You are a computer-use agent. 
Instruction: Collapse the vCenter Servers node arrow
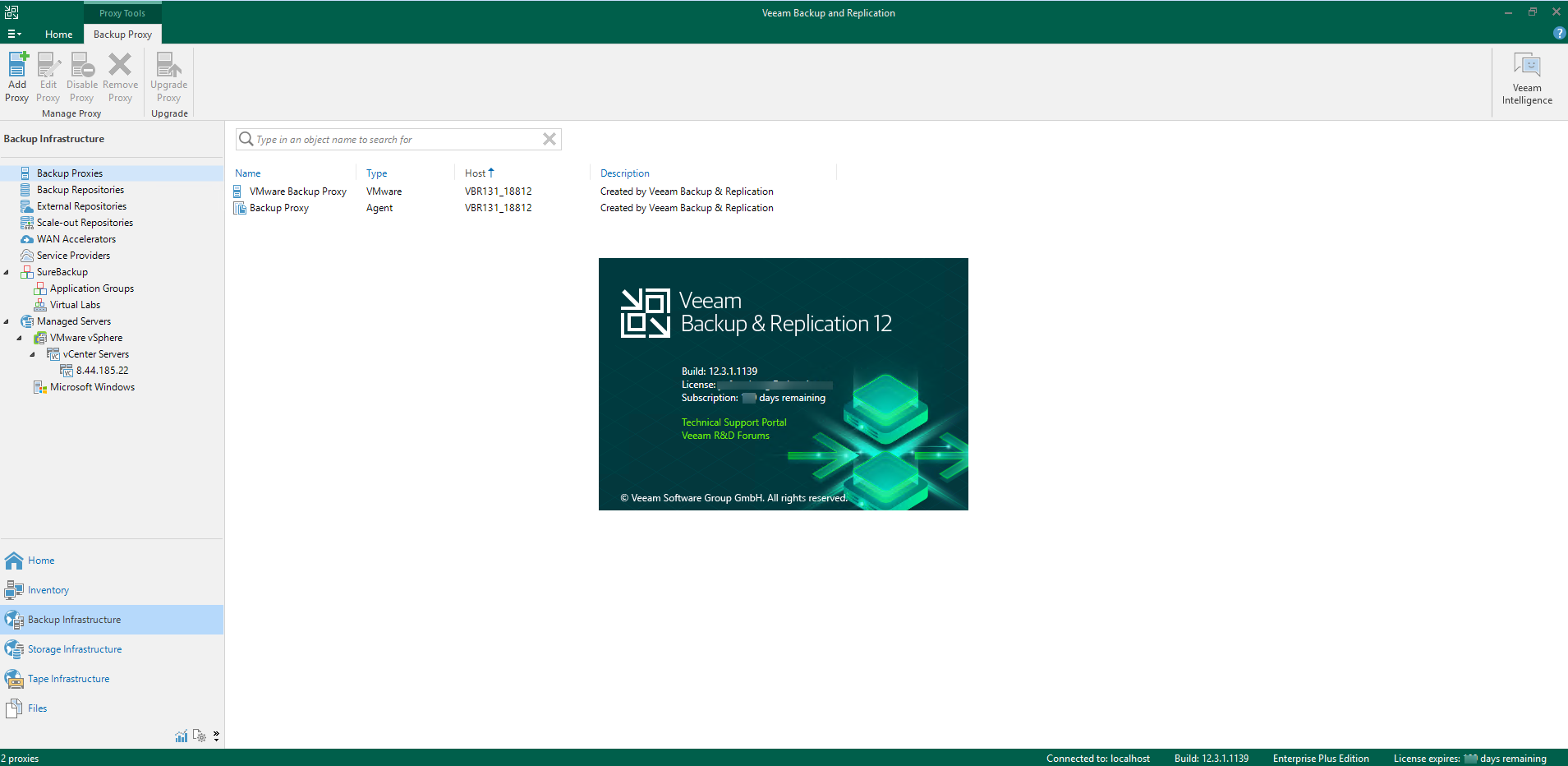point(33,354)
